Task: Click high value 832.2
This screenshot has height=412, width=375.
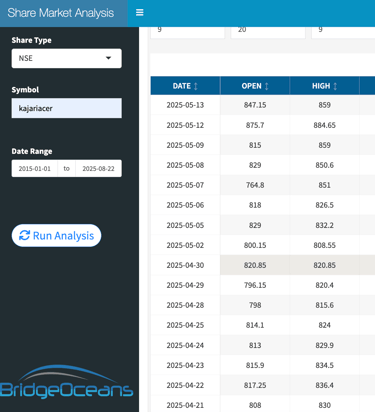Action: (x=324, y=225)
